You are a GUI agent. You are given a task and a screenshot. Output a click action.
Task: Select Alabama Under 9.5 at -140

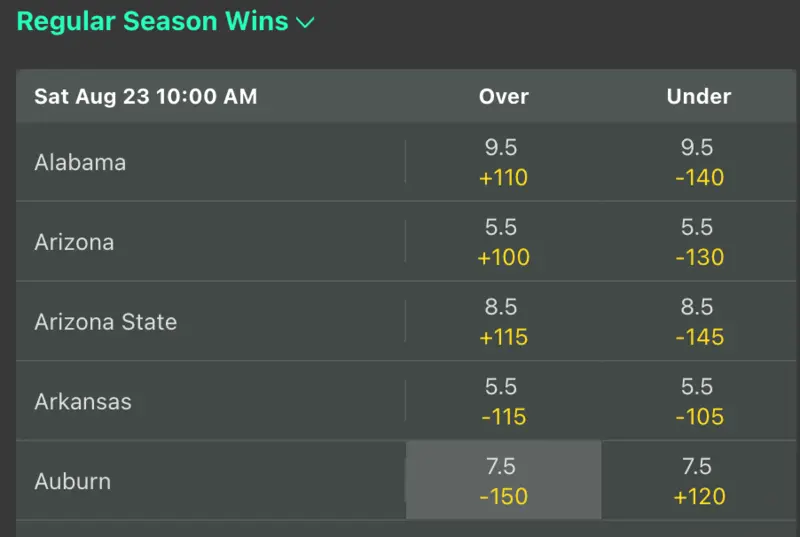pos(699,162)
